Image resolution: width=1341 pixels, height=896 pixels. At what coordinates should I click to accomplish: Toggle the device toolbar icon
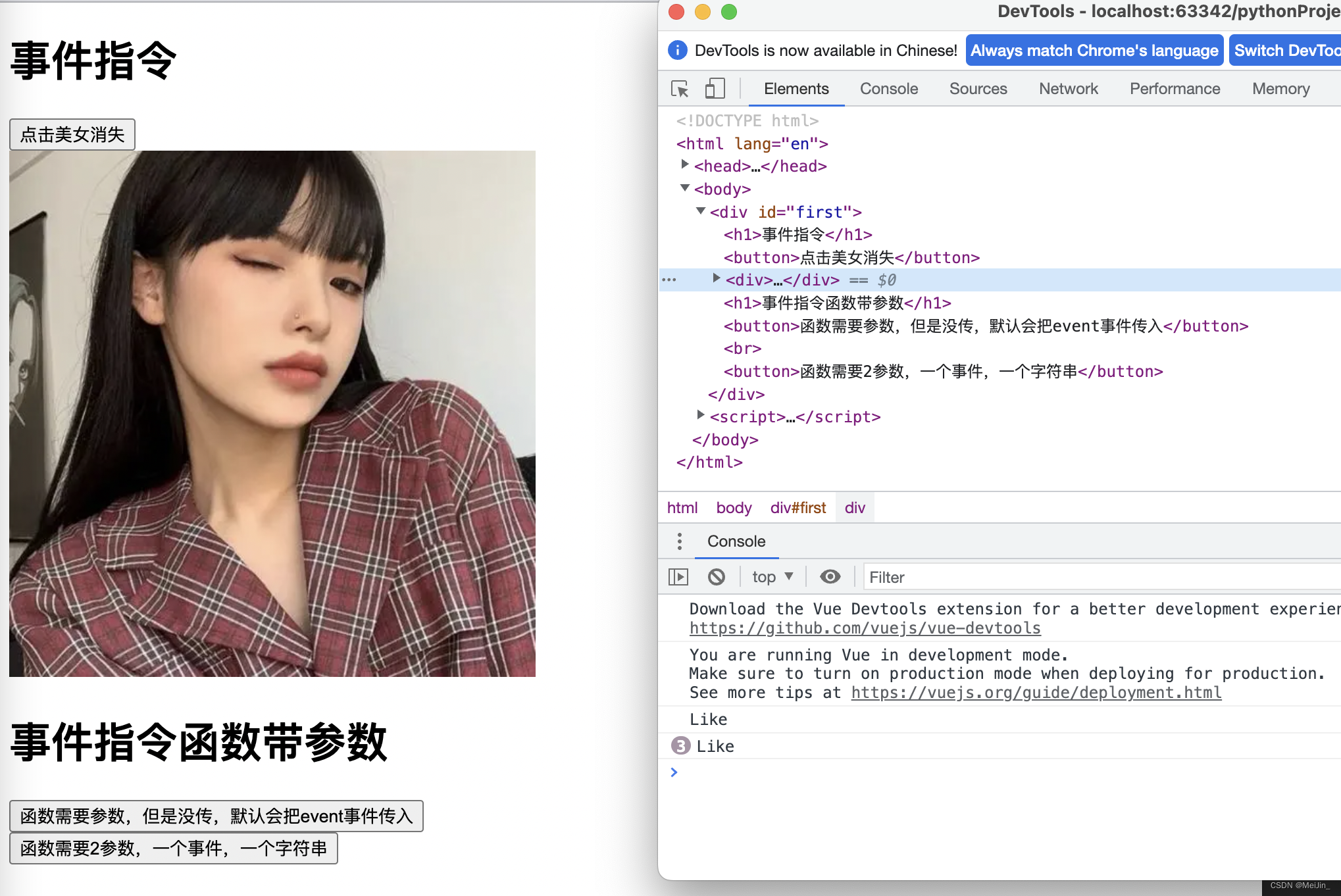pyautogui.click(x=715, y=89)
